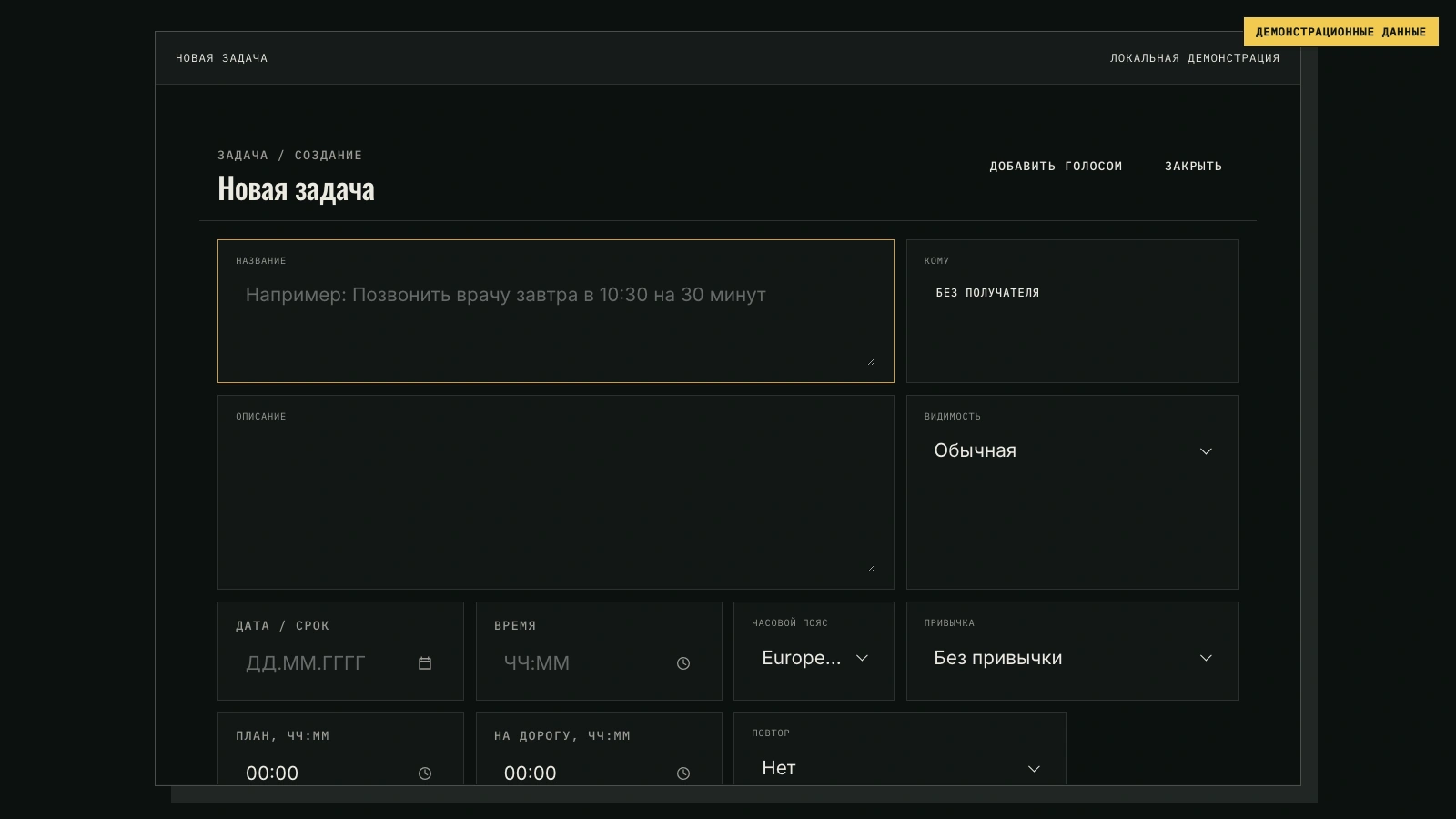
Task: Open the Привычка dropdown showing Без привычки
Action: click(x=1072, y=658)
